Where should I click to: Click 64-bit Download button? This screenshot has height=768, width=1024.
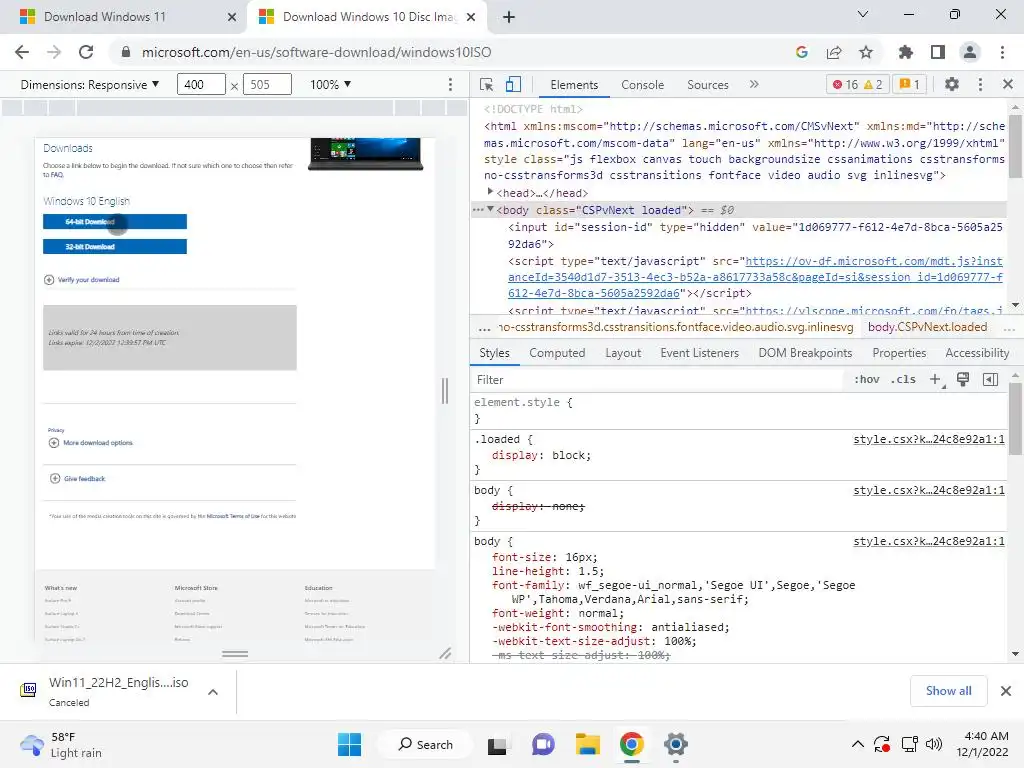point(115,222)
